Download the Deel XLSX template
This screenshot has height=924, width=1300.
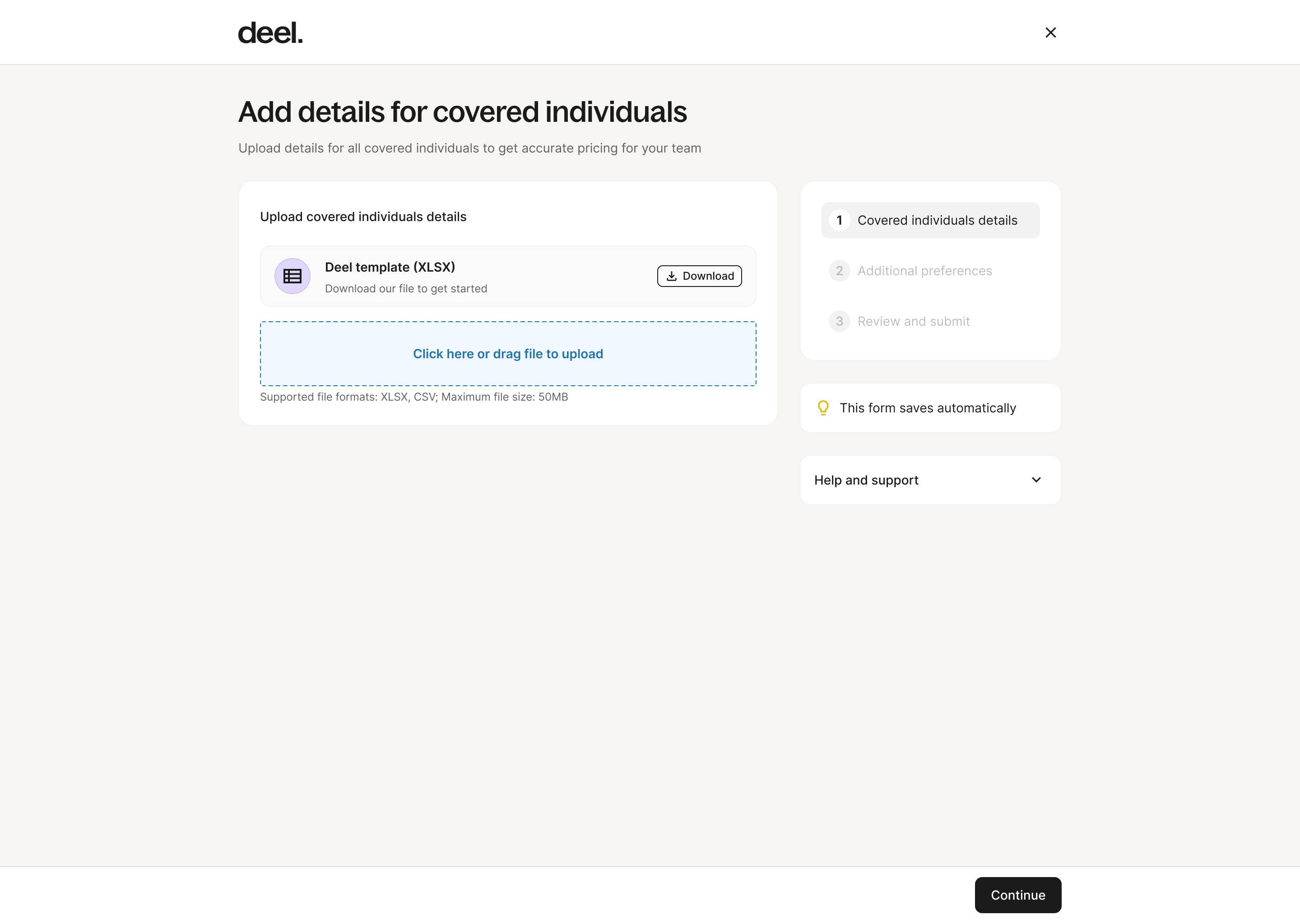tap(699, 276)
